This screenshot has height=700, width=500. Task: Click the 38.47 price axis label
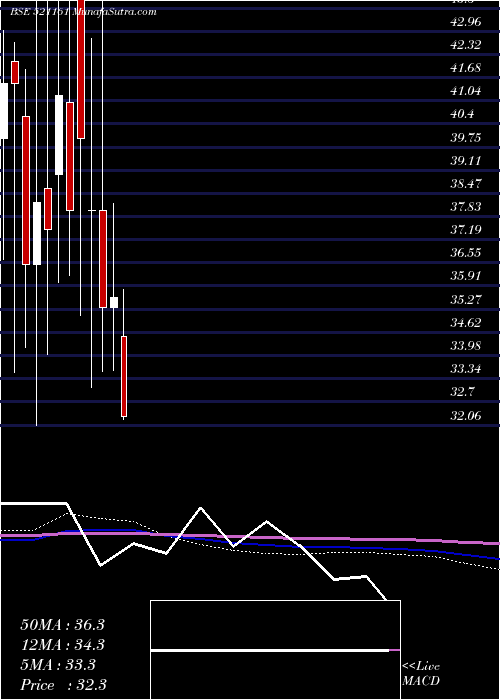tap(466, 183)
